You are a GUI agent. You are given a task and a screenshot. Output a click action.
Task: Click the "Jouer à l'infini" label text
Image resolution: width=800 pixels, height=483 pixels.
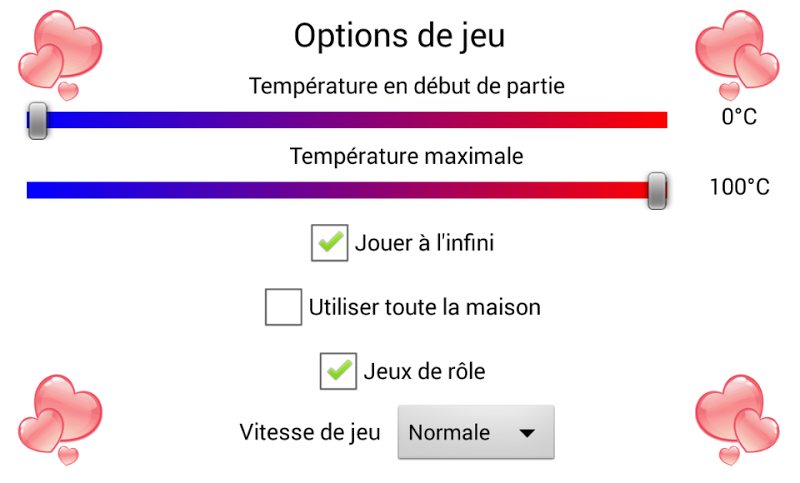(424, 243)
